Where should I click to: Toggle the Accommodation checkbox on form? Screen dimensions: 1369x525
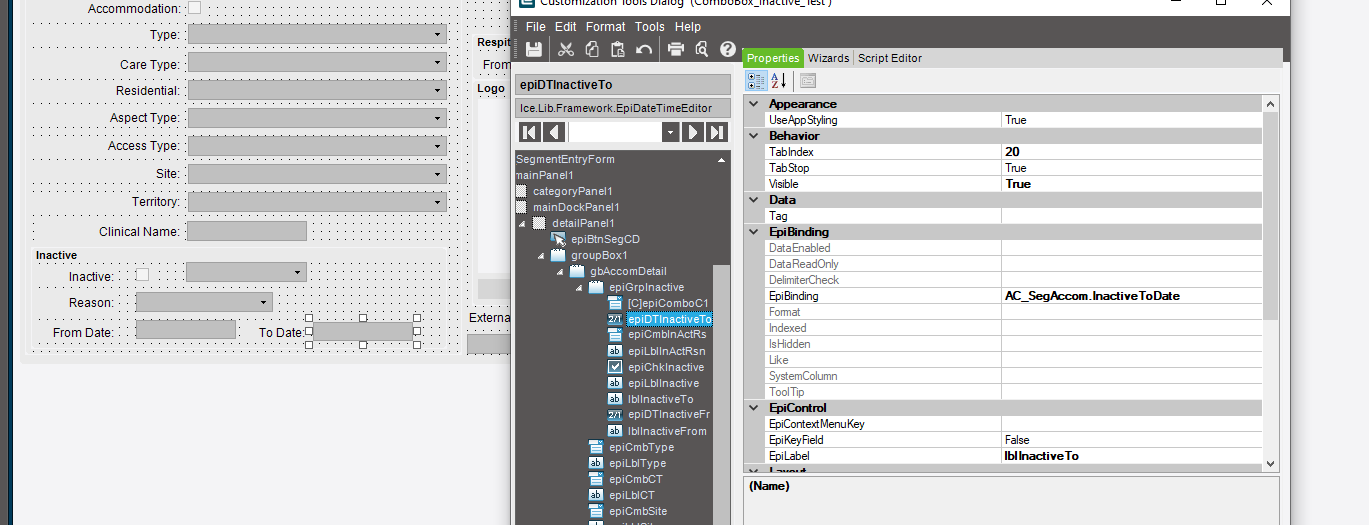point(195,8)
